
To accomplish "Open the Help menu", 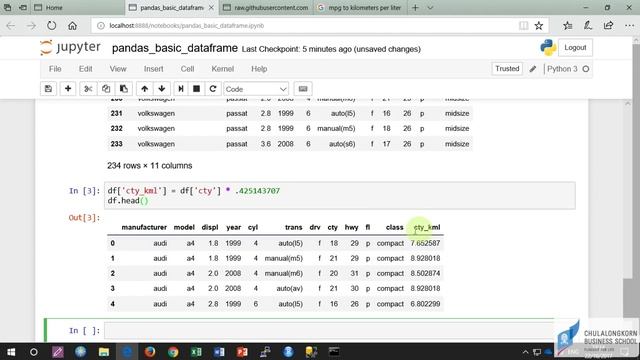I will [259, 69].
